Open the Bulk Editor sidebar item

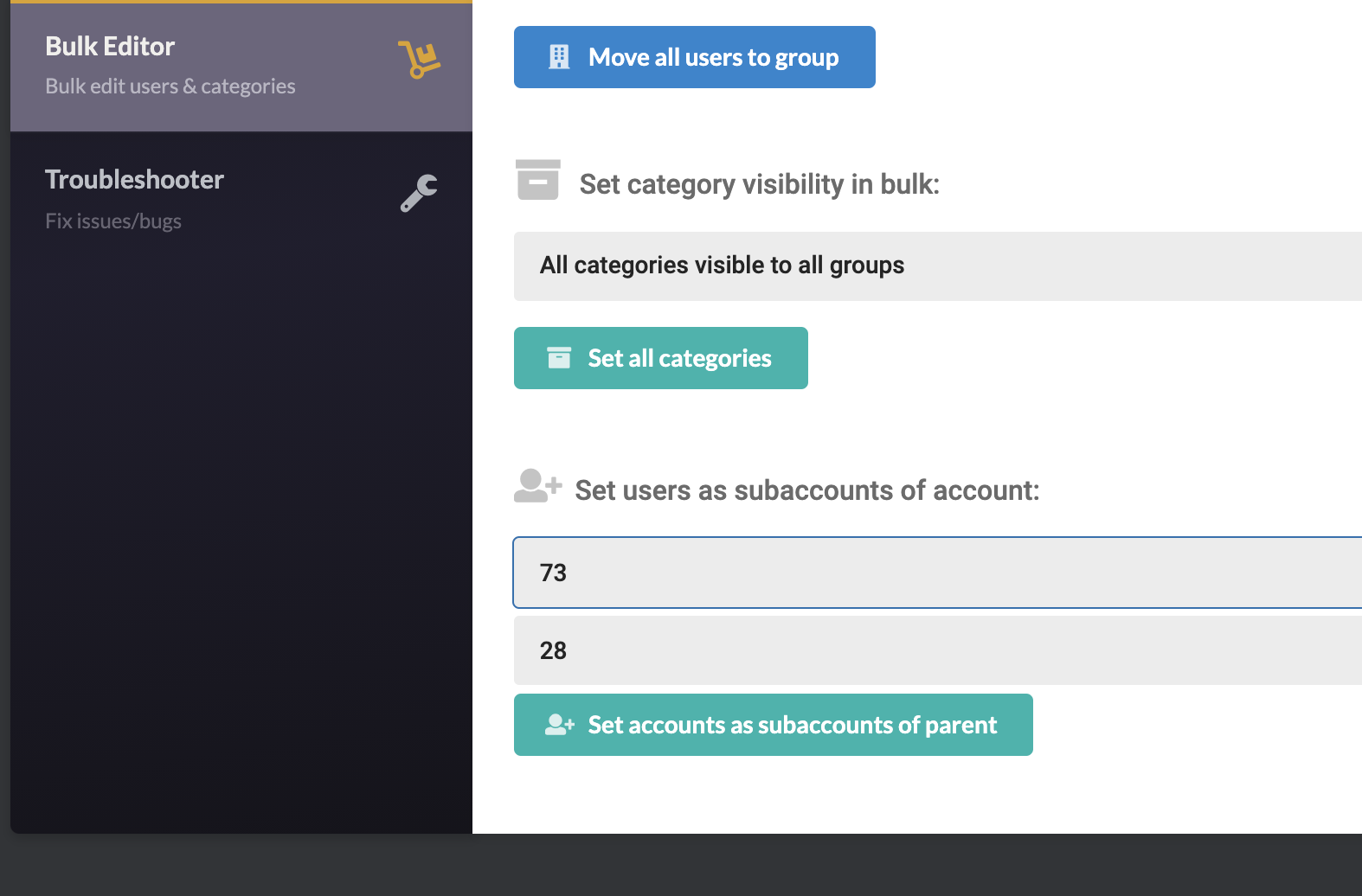point(241,67)
